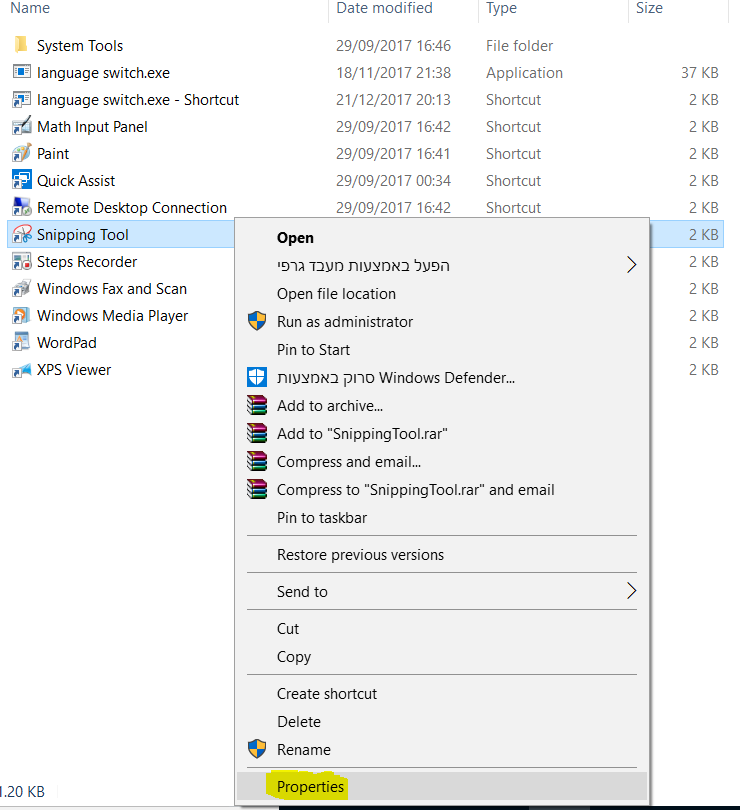Select the Remote Desktop Connection file name
740x810 pixels.
132,207
